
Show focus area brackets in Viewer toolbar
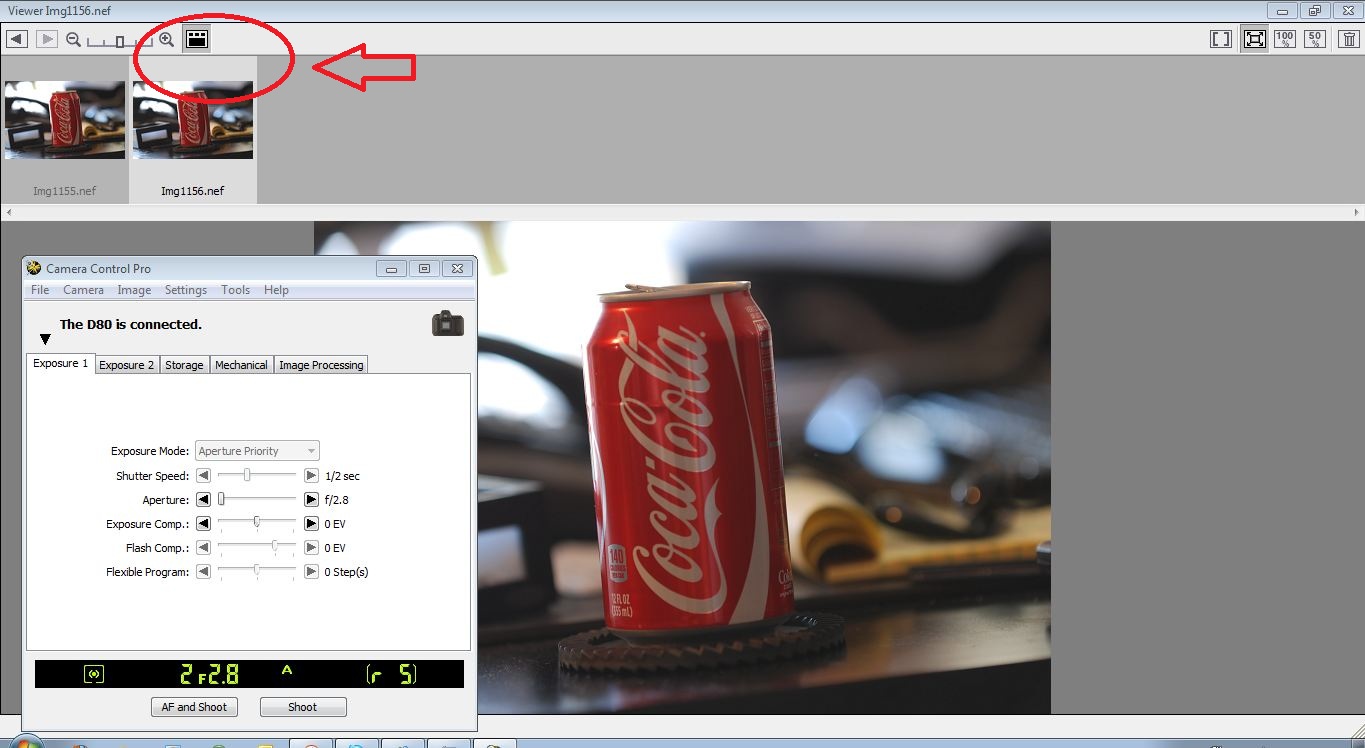point(1221,39)
